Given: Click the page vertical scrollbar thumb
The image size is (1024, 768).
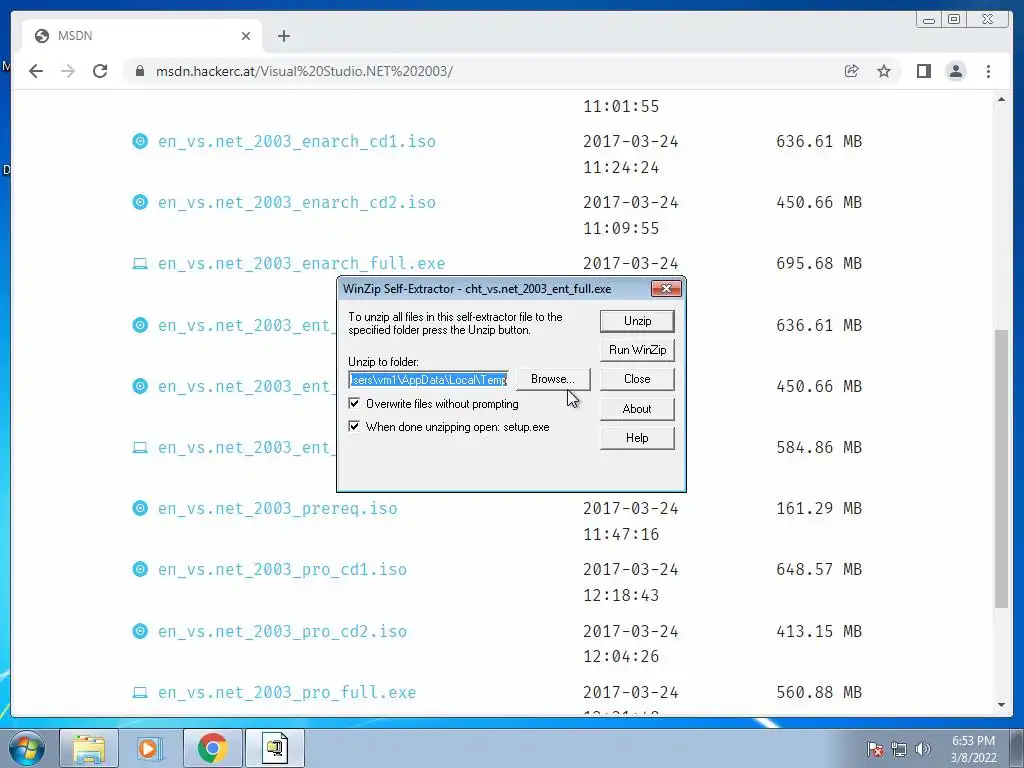Looking at the screenshot, I should tap(1001, 469).
